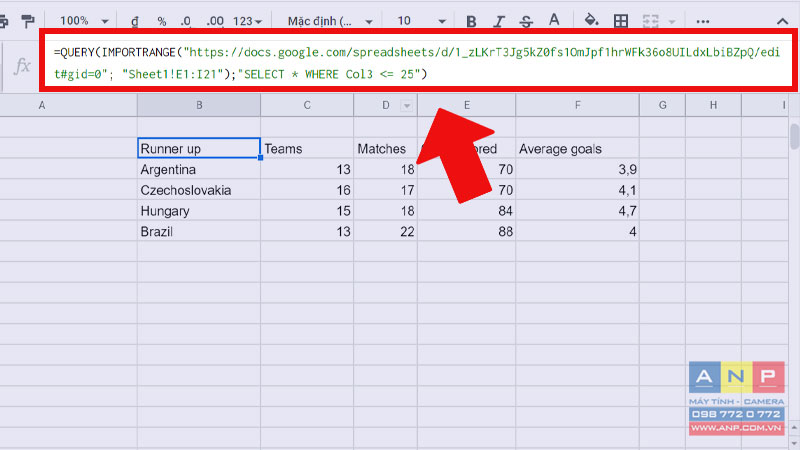Screen dimensions: 800x450
Task: Select Matches value 17 for Czechoslovakia
Action: tap(386, 190)
